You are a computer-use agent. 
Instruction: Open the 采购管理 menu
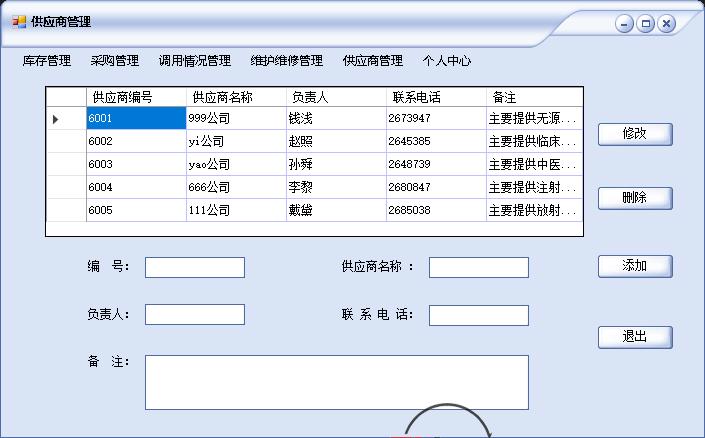(x=115, y=61)
